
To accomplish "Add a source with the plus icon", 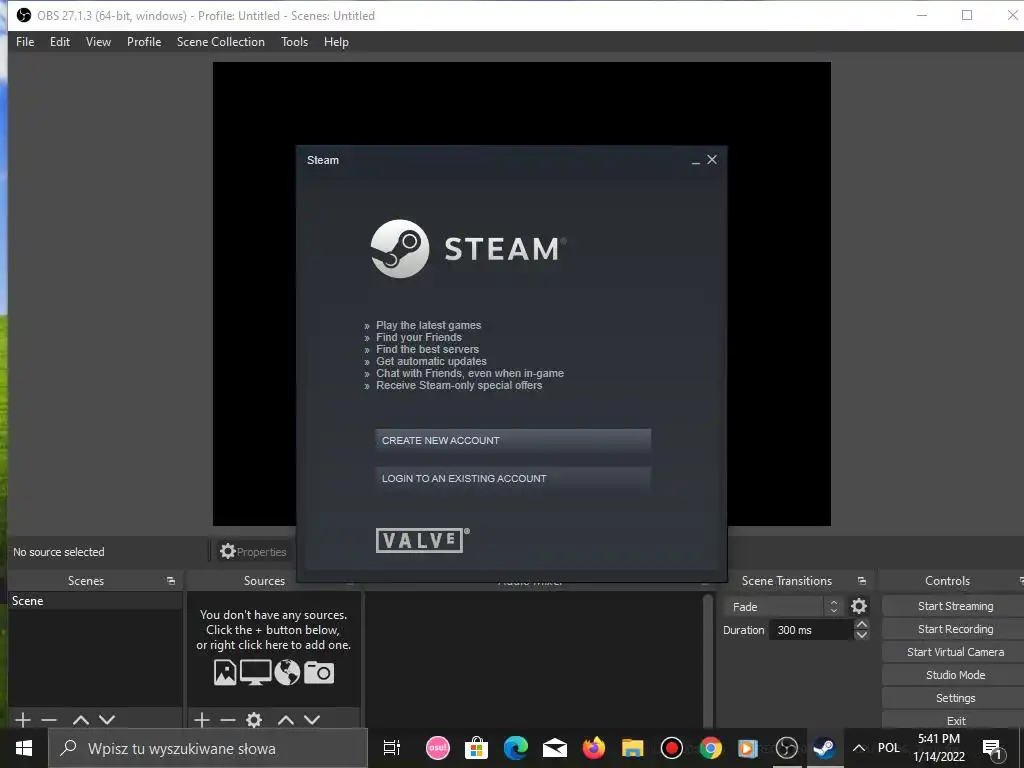I will pyautogui.click(x=202, y=720).
